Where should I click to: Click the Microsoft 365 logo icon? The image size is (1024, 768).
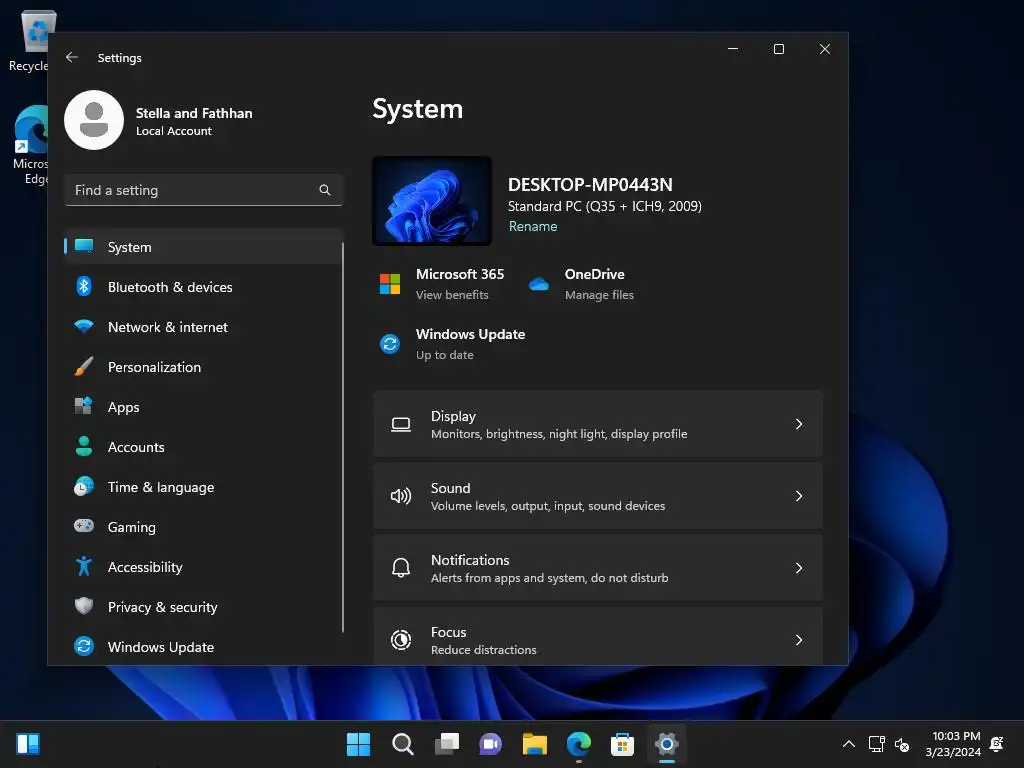click(x=390, y=284)
